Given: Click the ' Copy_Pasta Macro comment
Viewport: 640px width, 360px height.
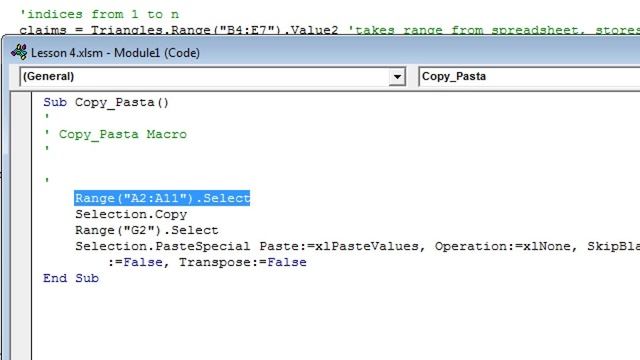Looking at the screenshot, I should pos(116,134).
